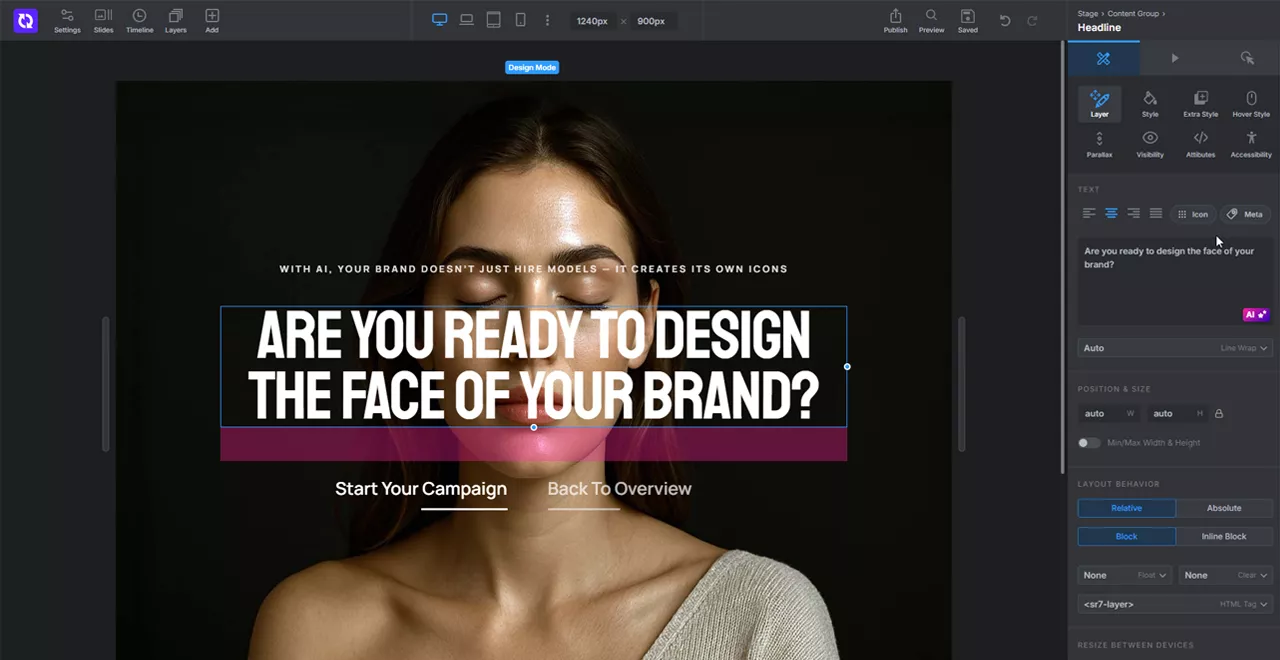1280x660 pixels.
Task: Open the Layers panel icon
Action: [175, 20]
